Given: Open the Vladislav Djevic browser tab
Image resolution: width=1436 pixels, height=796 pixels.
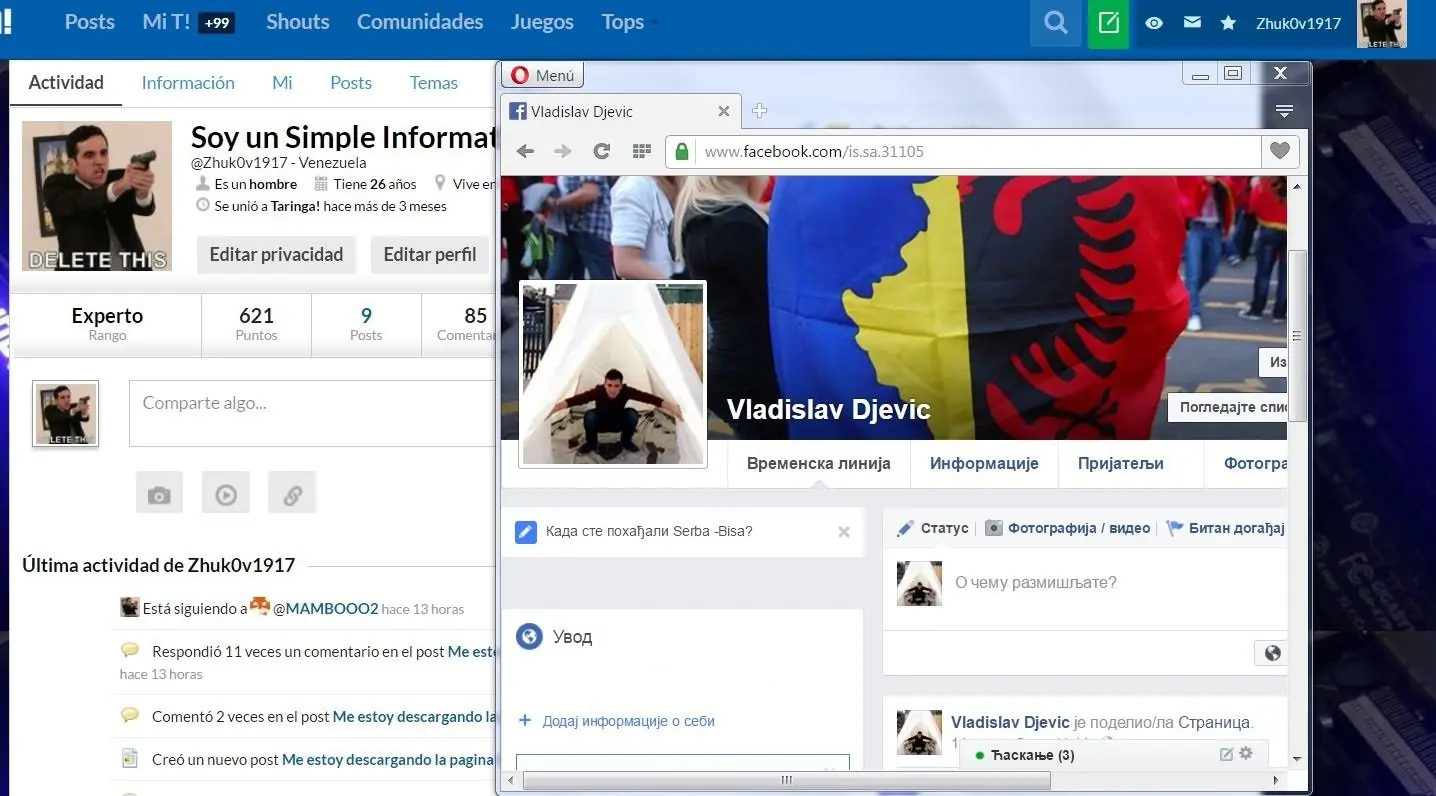Looking at the screenshot, I should pos(620,111).
